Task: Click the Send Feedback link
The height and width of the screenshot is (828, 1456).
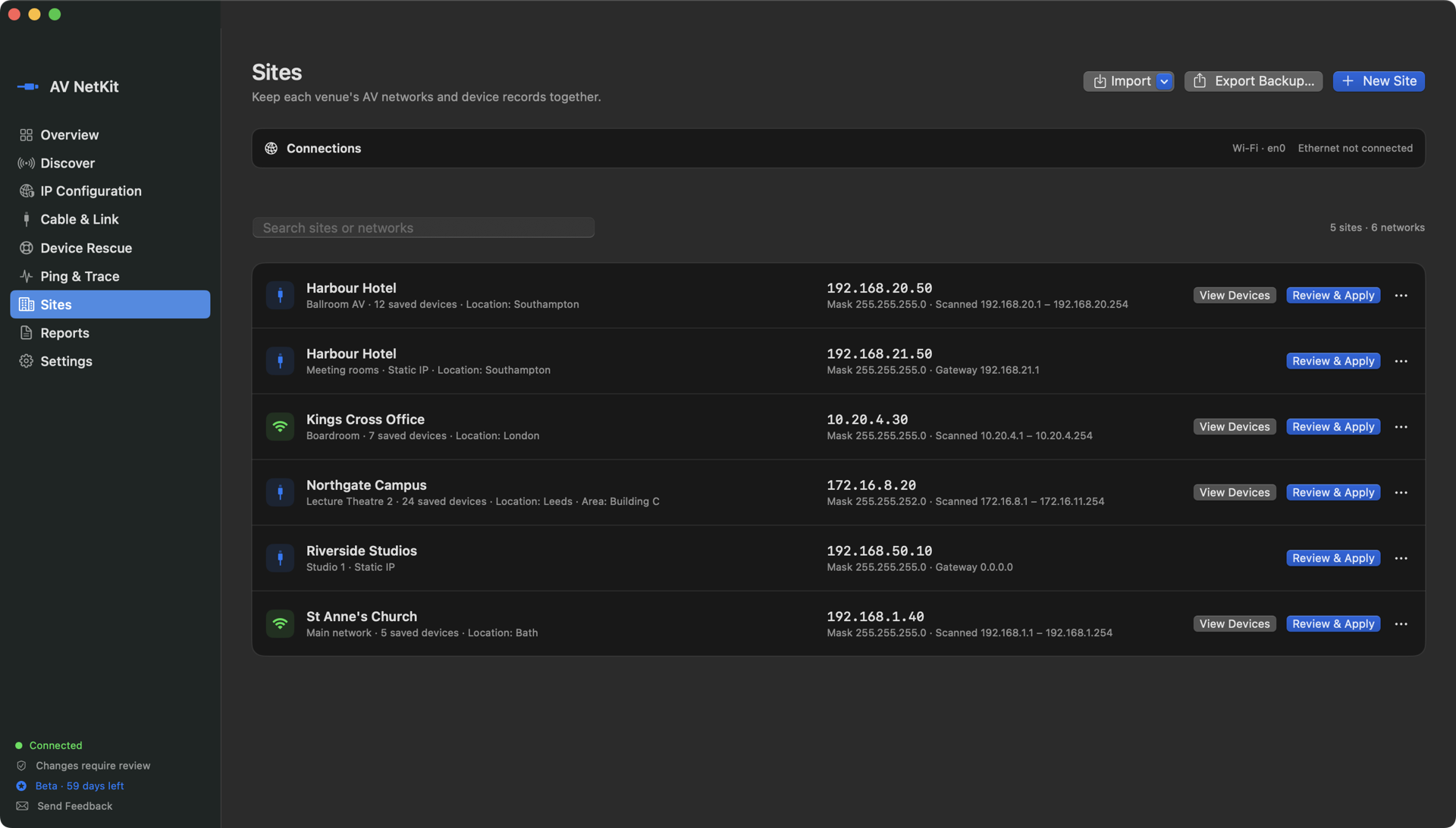Action: pyautogui.click(x=74, y=806)
